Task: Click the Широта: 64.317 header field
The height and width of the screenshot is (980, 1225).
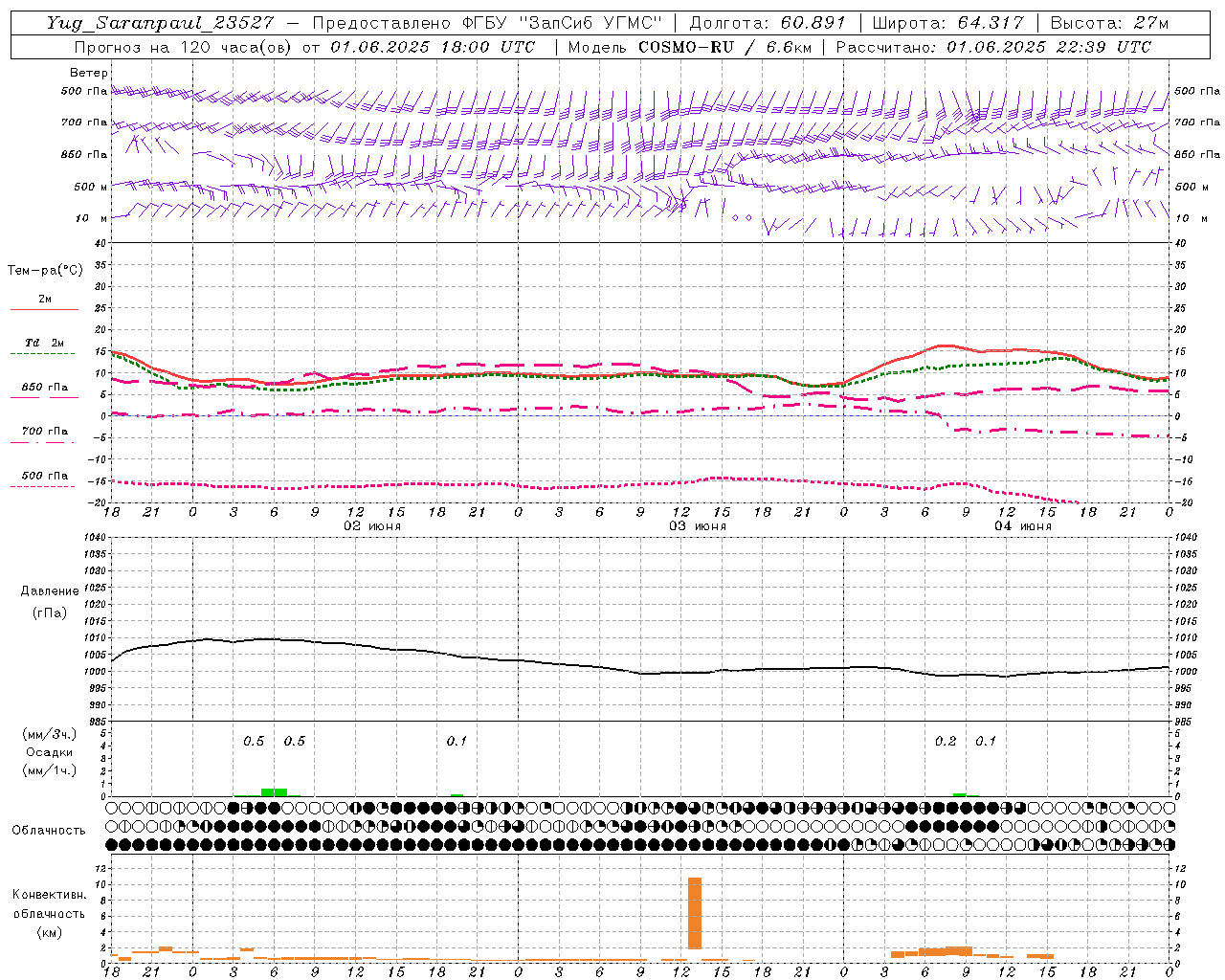Action: [948, 23]
